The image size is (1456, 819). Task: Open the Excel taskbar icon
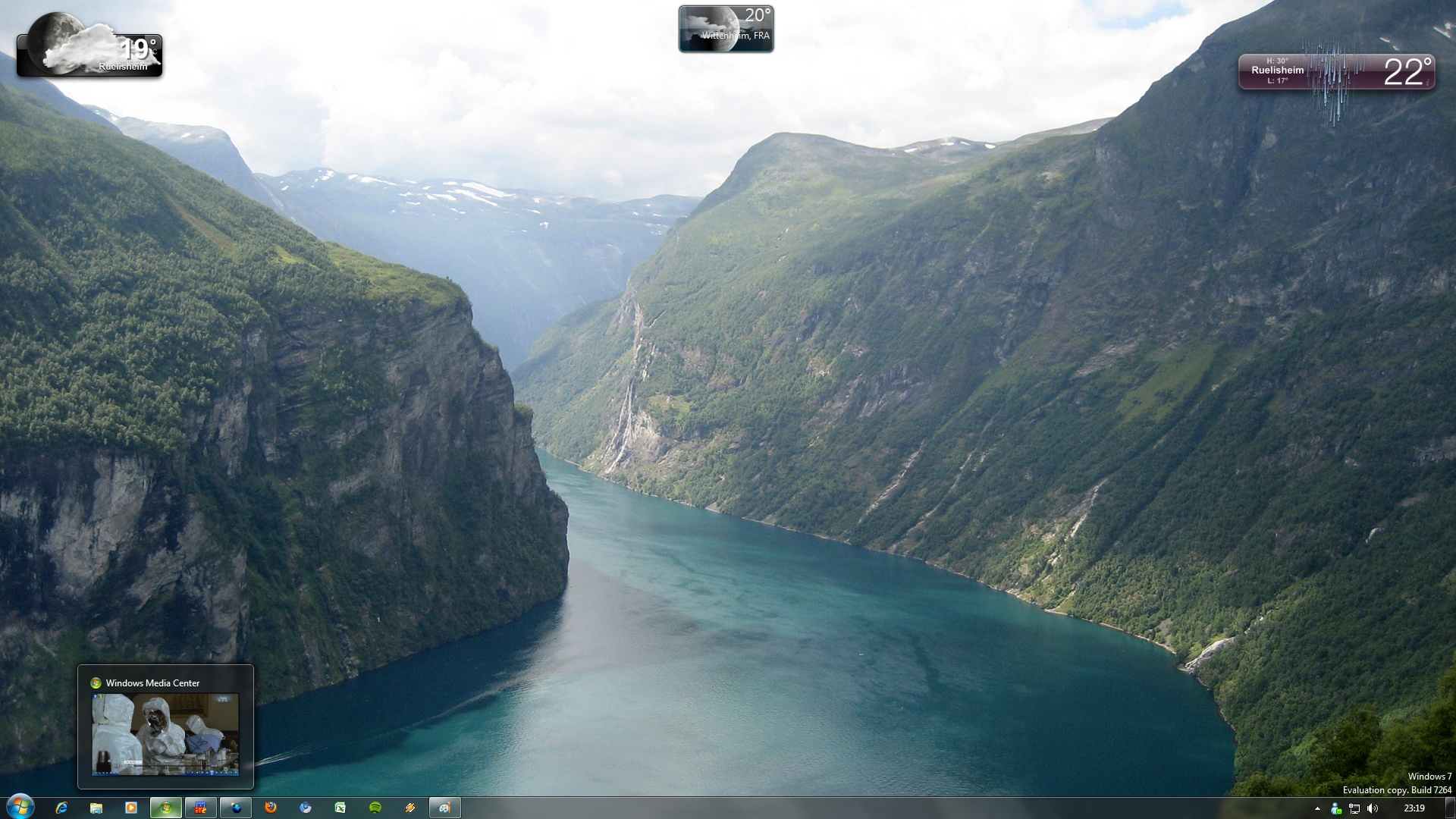[x=340, y=808]
